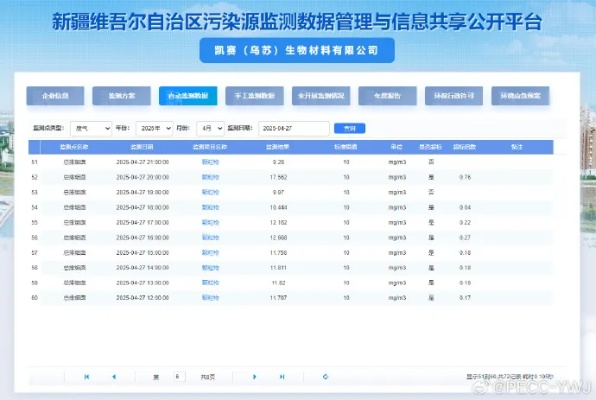Go to first page of results
Screen dimensions: 596x400
pyautogui.click(x=87, y=377)
